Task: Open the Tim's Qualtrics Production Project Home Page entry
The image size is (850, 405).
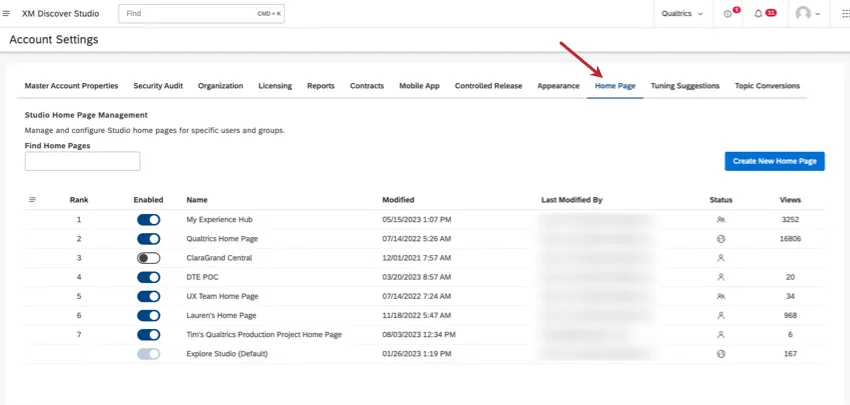Action: pyautogui.click(x=264, y=334)
